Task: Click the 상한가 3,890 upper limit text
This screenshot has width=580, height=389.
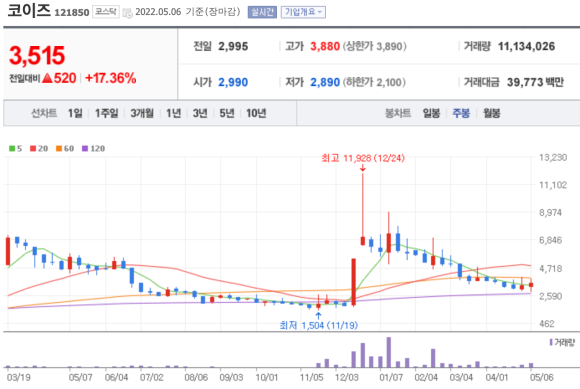Action: click(x=374, y=47)
